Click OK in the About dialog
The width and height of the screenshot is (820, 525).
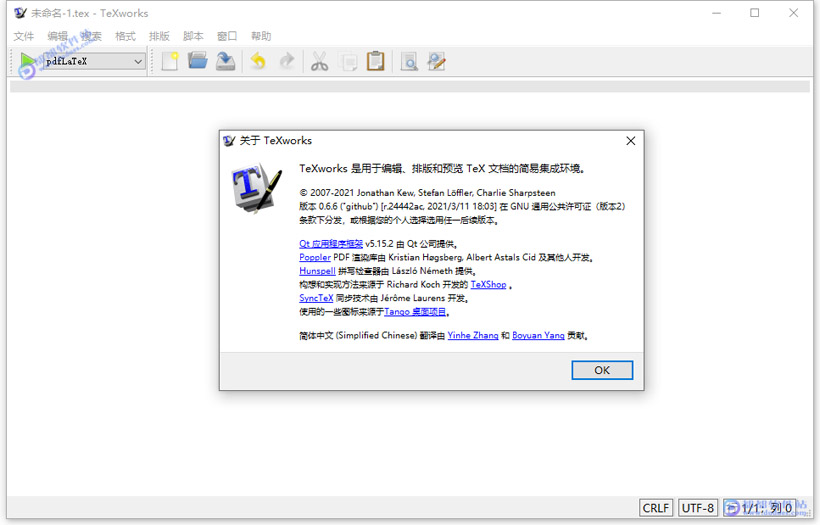click(x=602, y=370)
